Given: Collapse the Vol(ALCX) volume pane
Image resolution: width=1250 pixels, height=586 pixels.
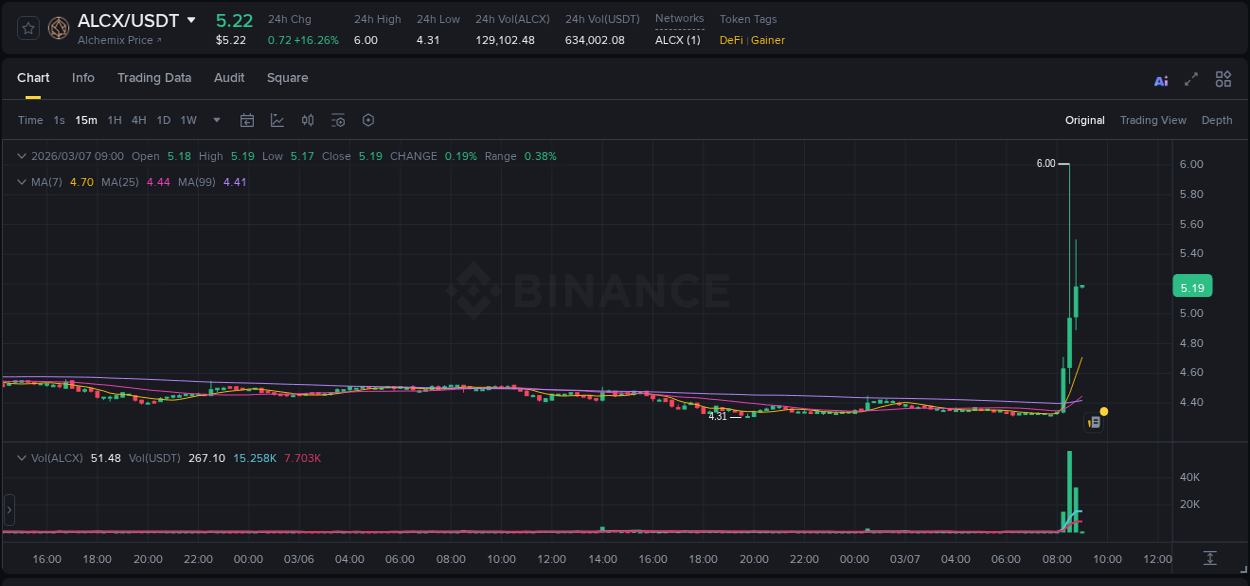Looking at the screenshot, I should pos(20,457).
